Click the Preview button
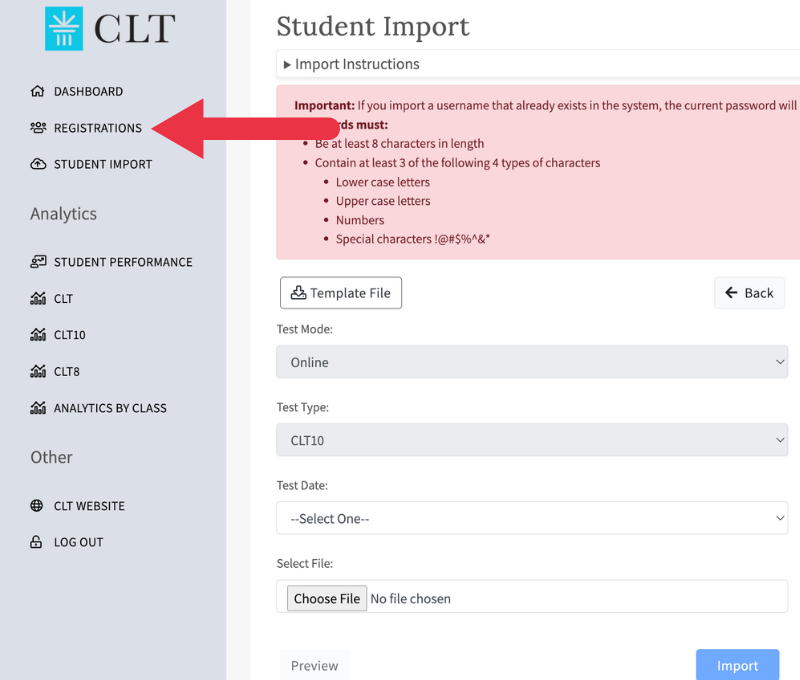Viewport: 800px width, 680px height. [314, 665]
